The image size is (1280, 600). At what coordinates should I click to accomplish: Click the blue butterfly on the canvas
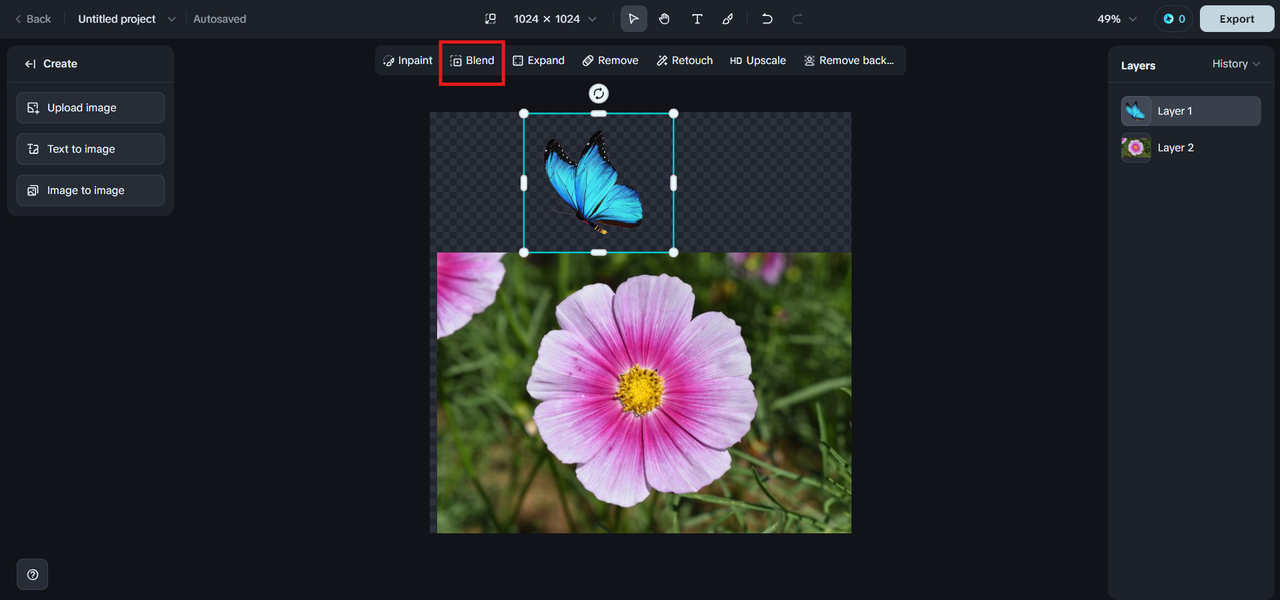(x=592, y=181)
